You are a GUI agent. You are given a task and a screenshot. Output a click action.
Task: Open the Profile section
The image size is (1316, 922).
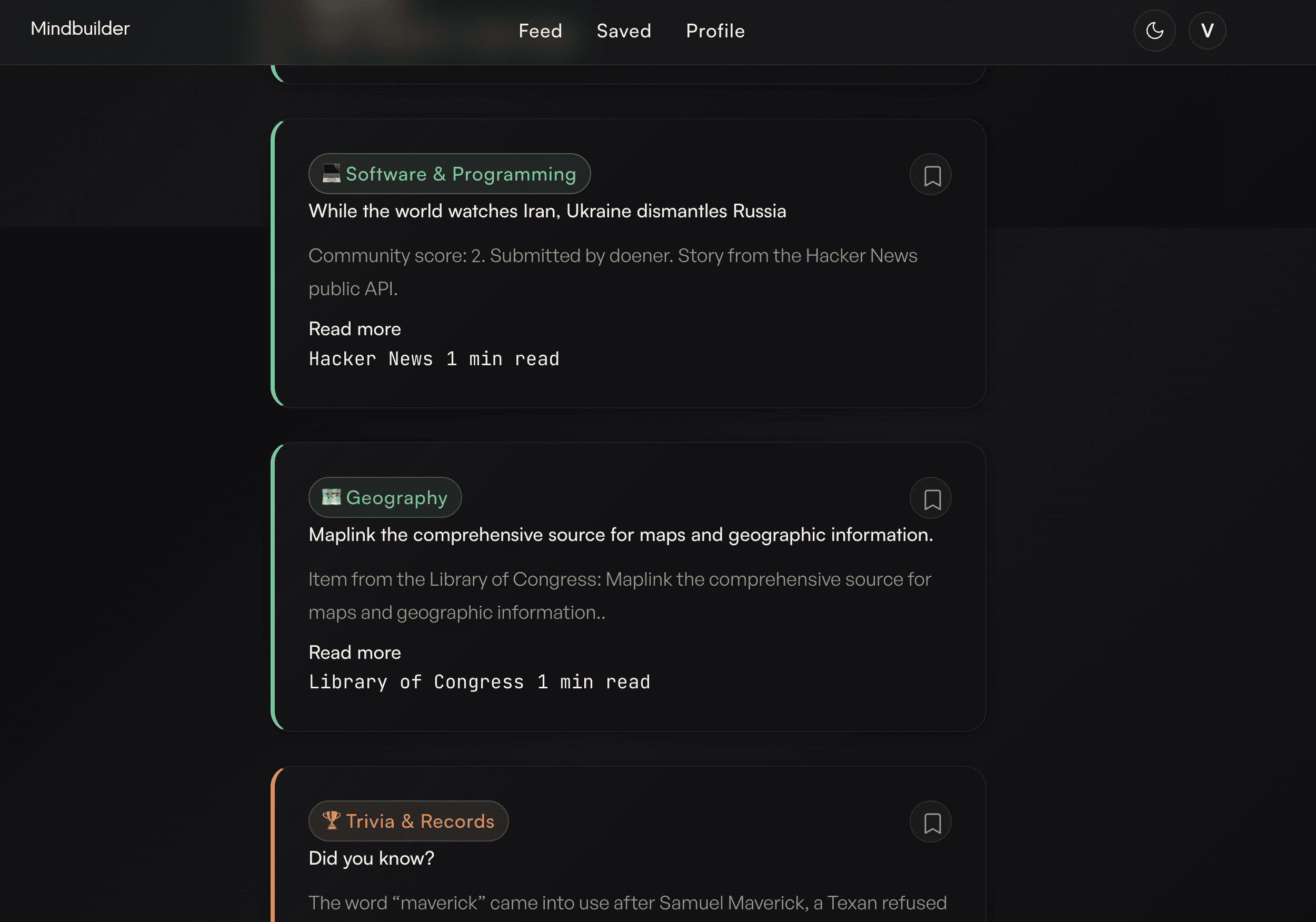(715, 31)
